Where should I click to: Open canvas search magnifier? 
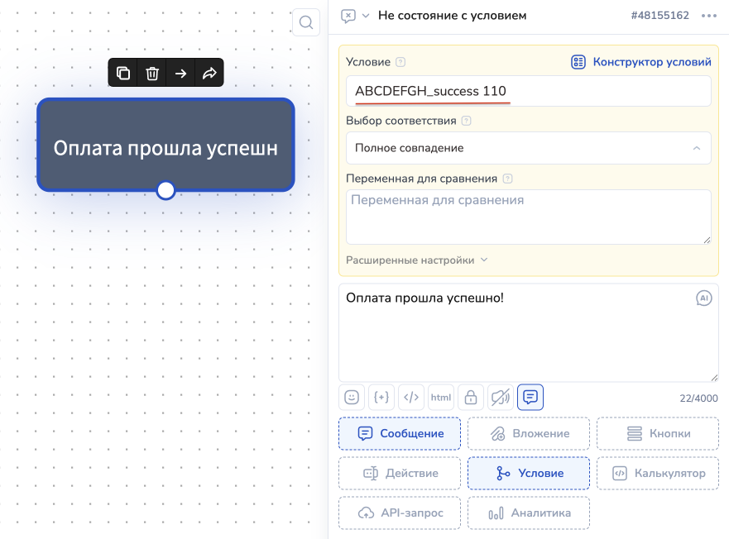(x=306, y=22)
